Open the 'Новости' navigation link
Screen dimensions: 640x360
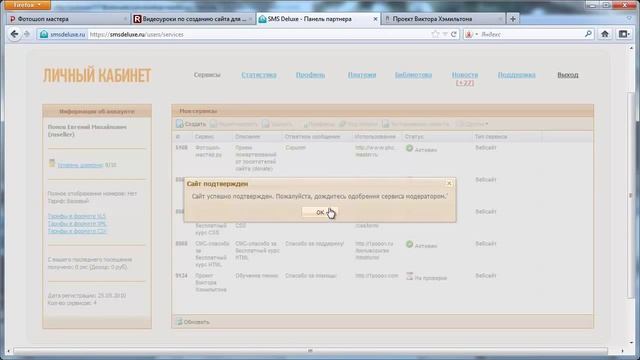tap(465, 75)
